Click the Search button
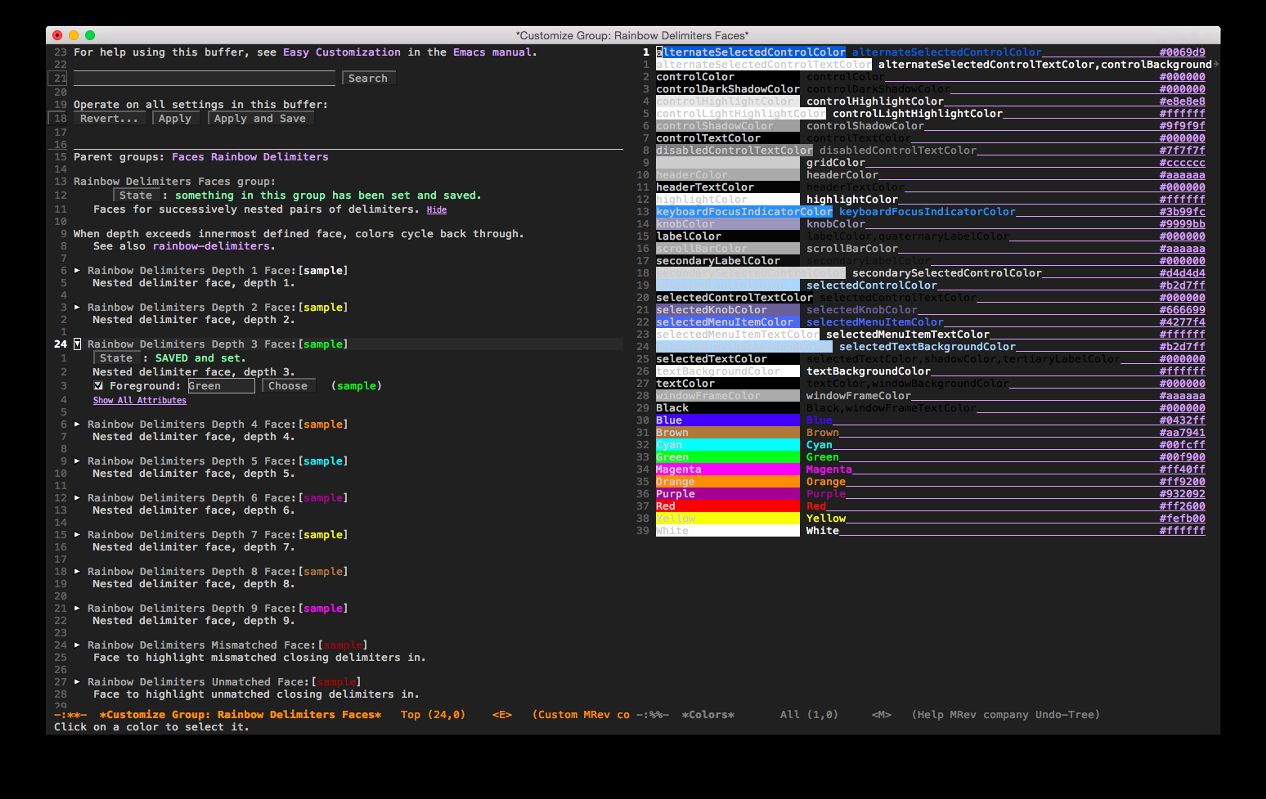This screenshot has width=1266, height=799. 368,78
